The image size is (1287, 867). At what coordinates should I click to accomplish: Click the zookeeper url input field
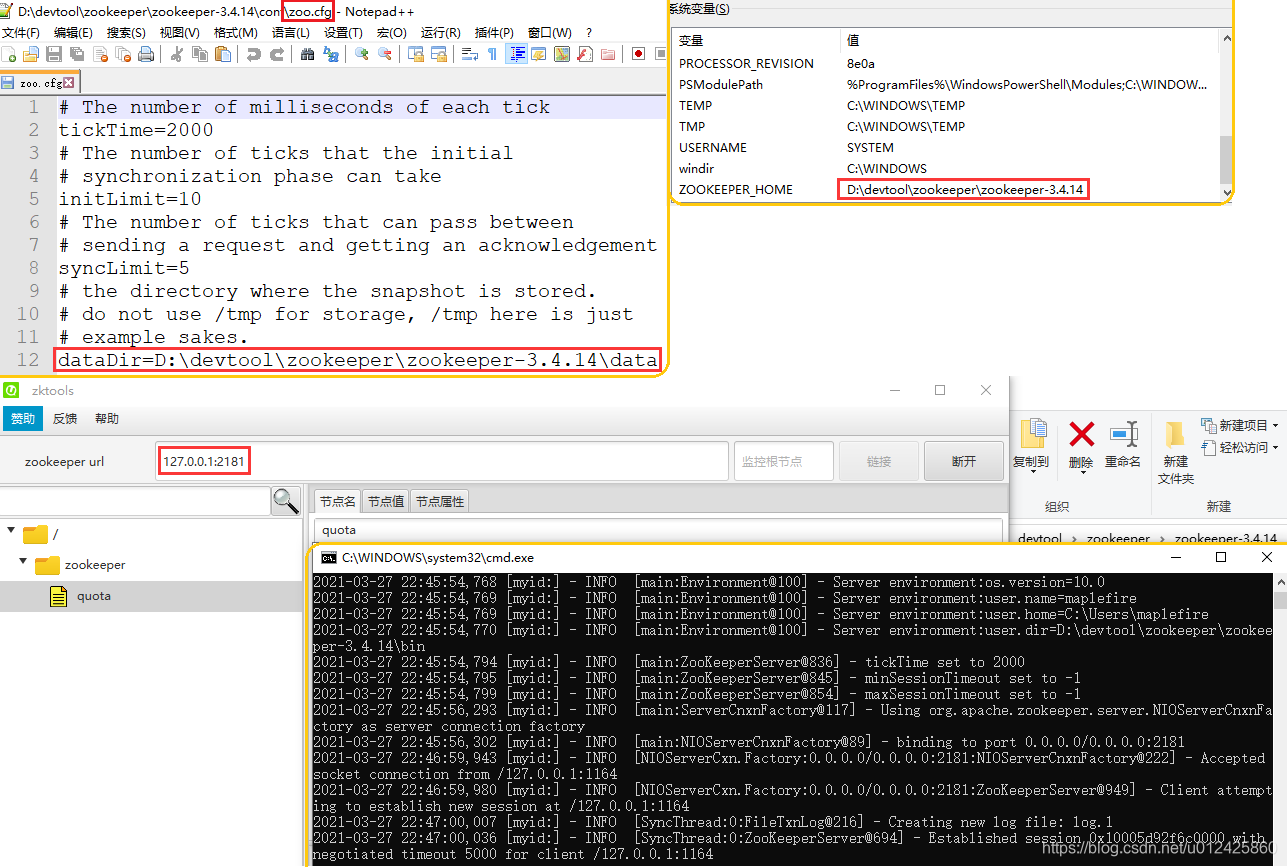click(441, 461)
